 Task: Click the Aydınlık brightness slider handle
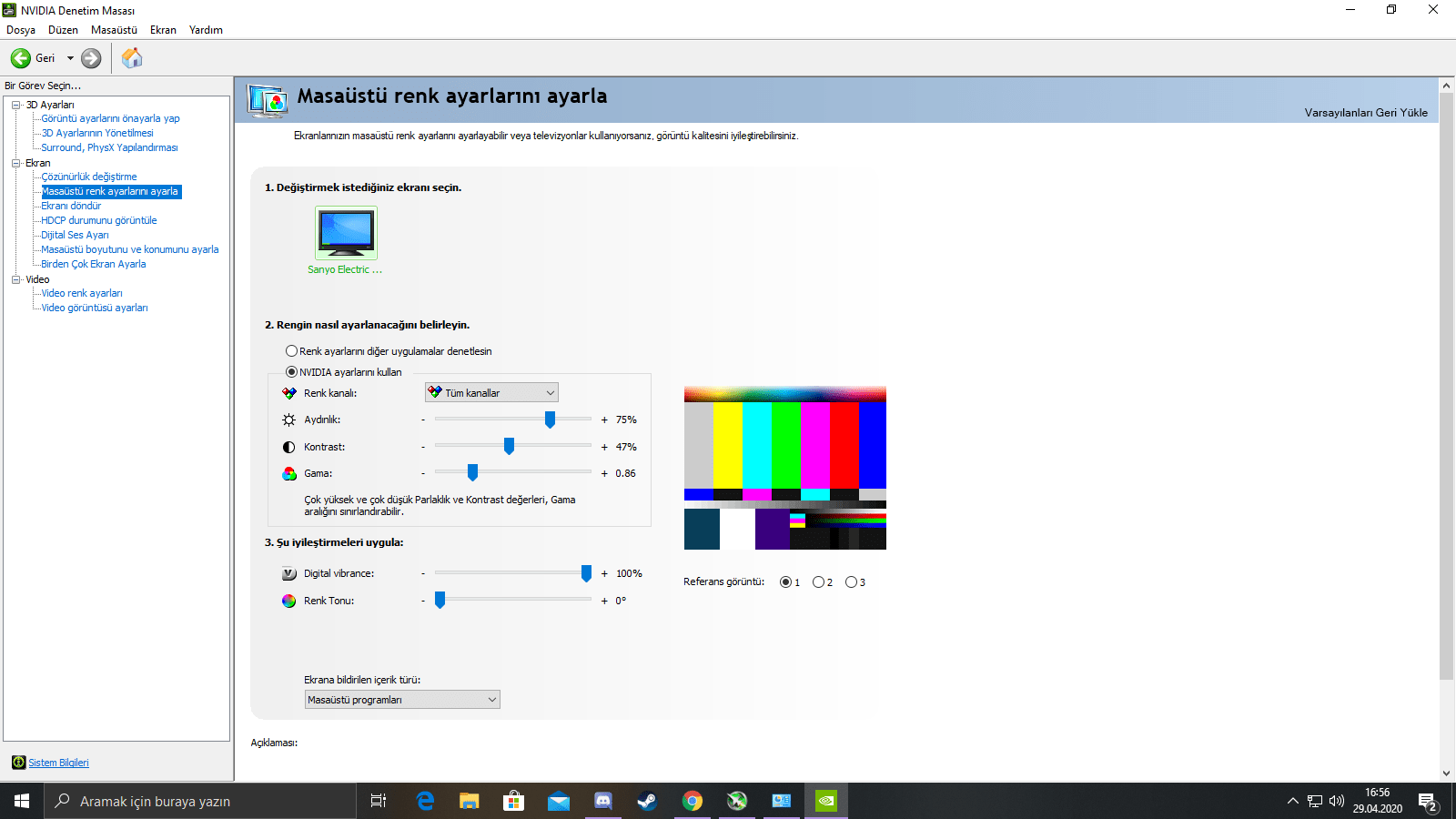point(550,419)
